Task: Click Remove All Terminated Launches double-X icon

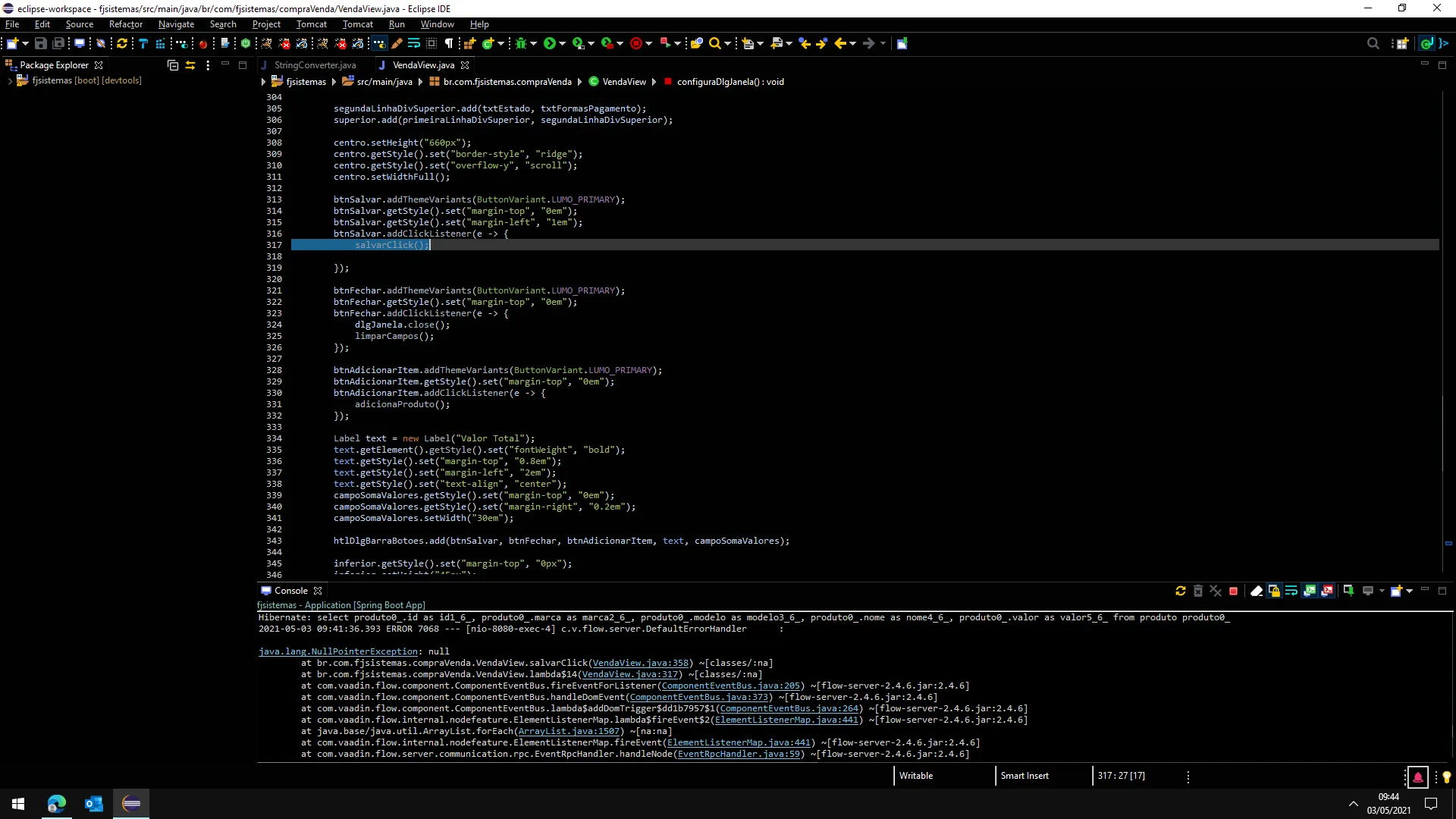Action: coord(1216,591)
